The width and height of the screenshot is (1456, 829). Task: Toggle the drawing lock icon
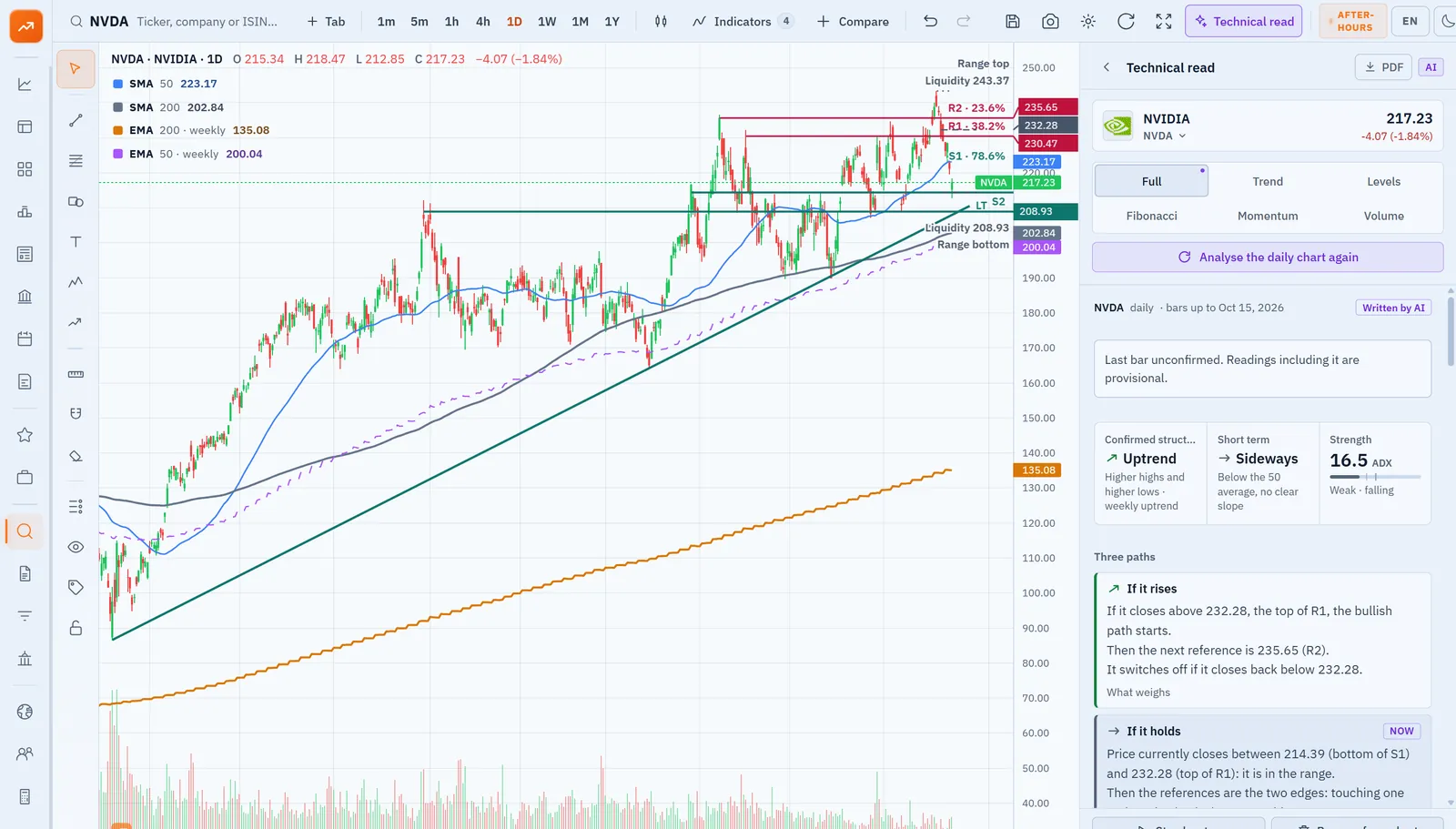[76, 628]
